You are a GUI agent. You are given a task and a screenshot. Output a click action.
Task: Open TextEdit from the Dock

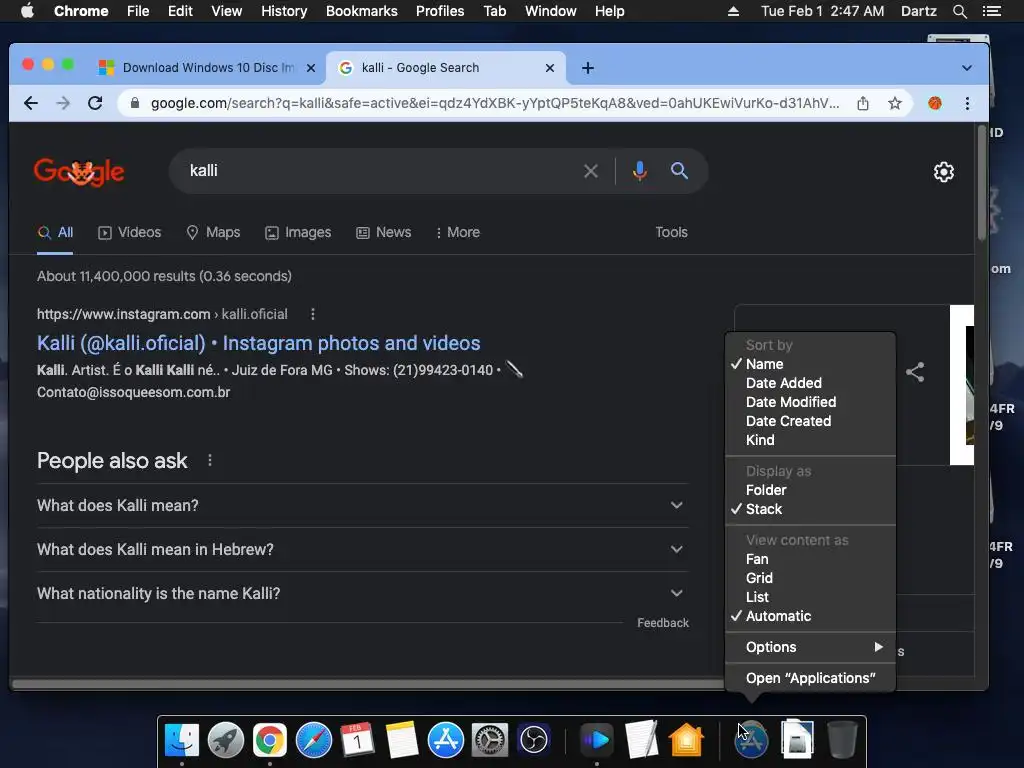point(641,740)
